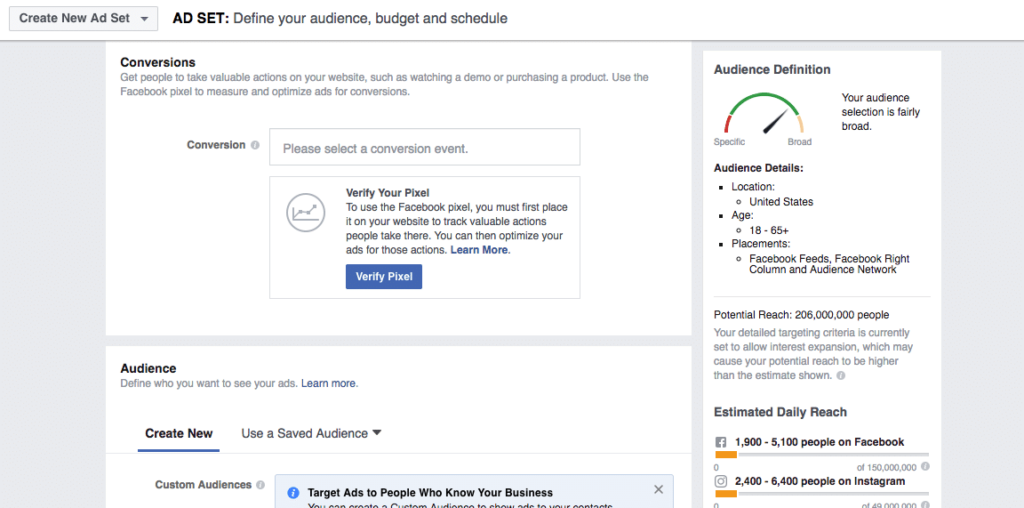
Task: Dismiss the Target Ads notice
Action: coord(658,490)
